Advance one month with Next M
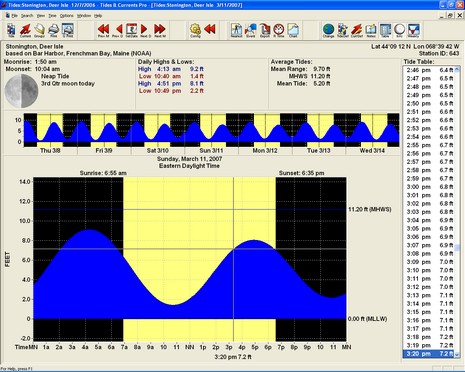The width and height of the screenshot is (465, 372). click(x=160, y=30)
